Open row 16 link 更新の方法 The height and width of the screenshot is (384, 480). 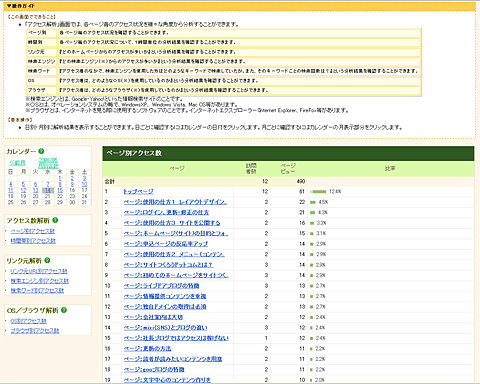click(147, 348)
